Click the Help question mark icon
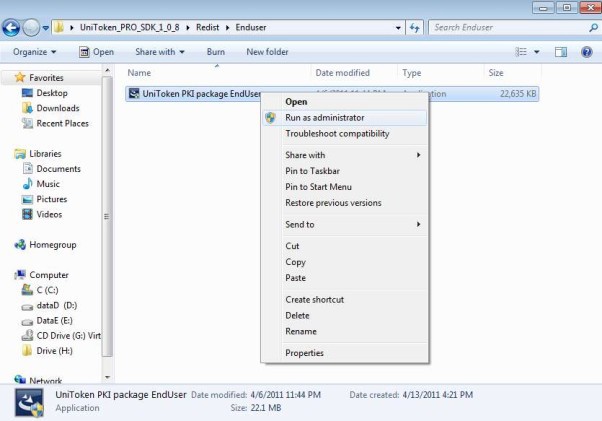The height and width of the screenshot is (421, 602). coord(587,52)
